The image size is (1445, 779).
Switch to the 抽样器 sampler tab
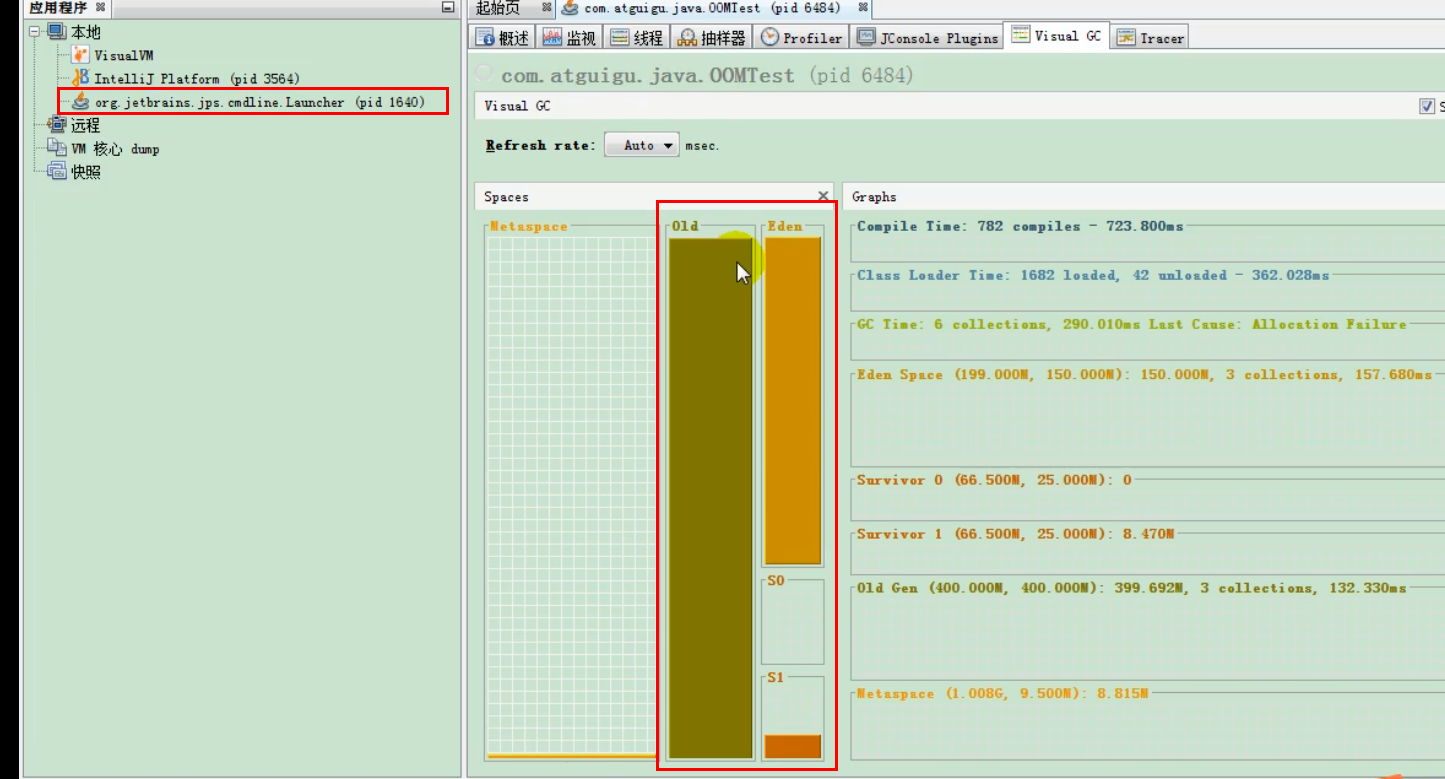coord(712,38)
